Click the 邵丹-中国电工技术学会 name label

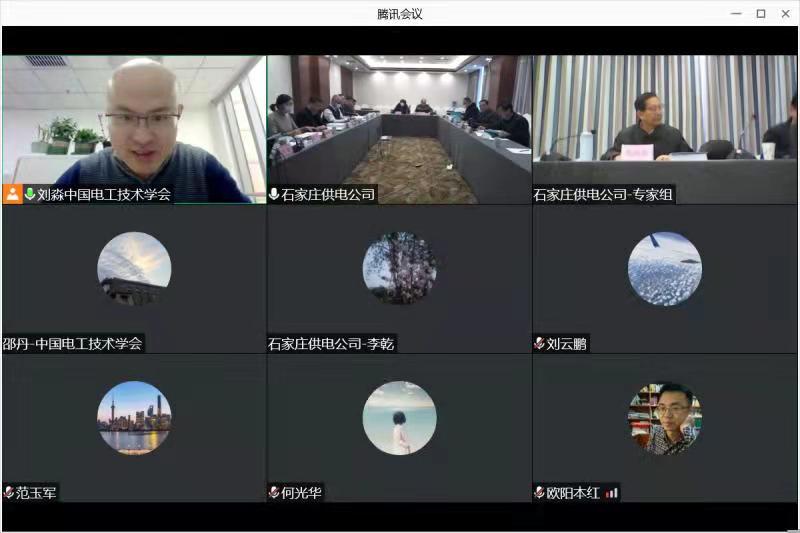[73, 344]
